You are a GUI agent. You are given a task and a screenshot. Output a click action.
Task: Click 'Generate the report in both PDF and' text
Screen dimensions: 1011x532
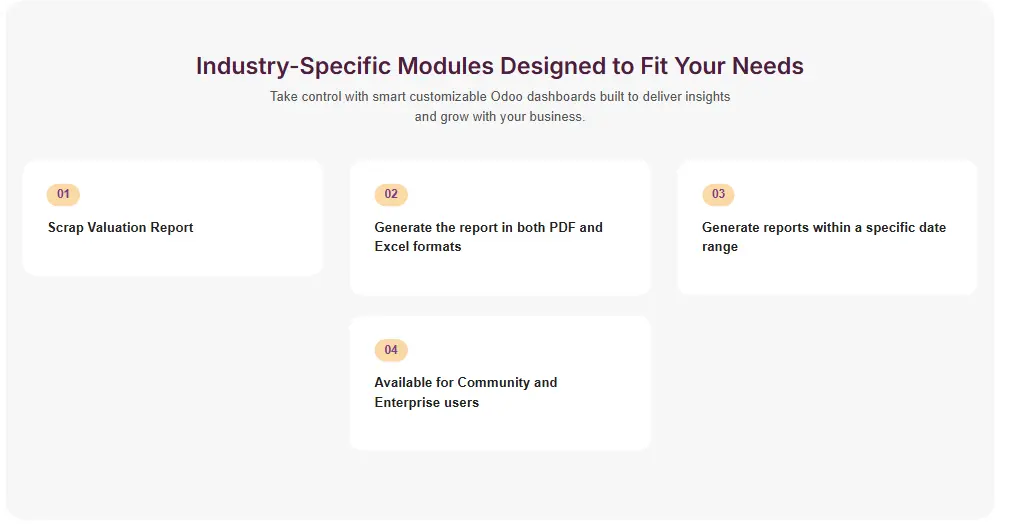click(x=488, y=228)
